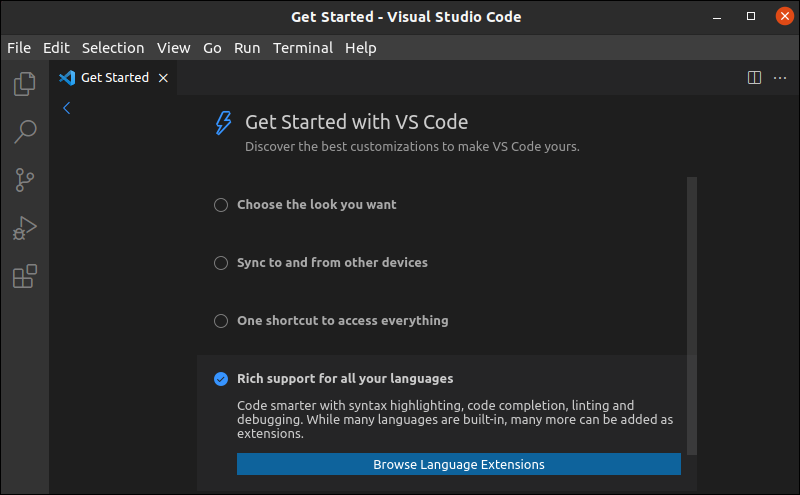Click Browse Language Extensions button

pyautogui.click(x=459, y=464)
